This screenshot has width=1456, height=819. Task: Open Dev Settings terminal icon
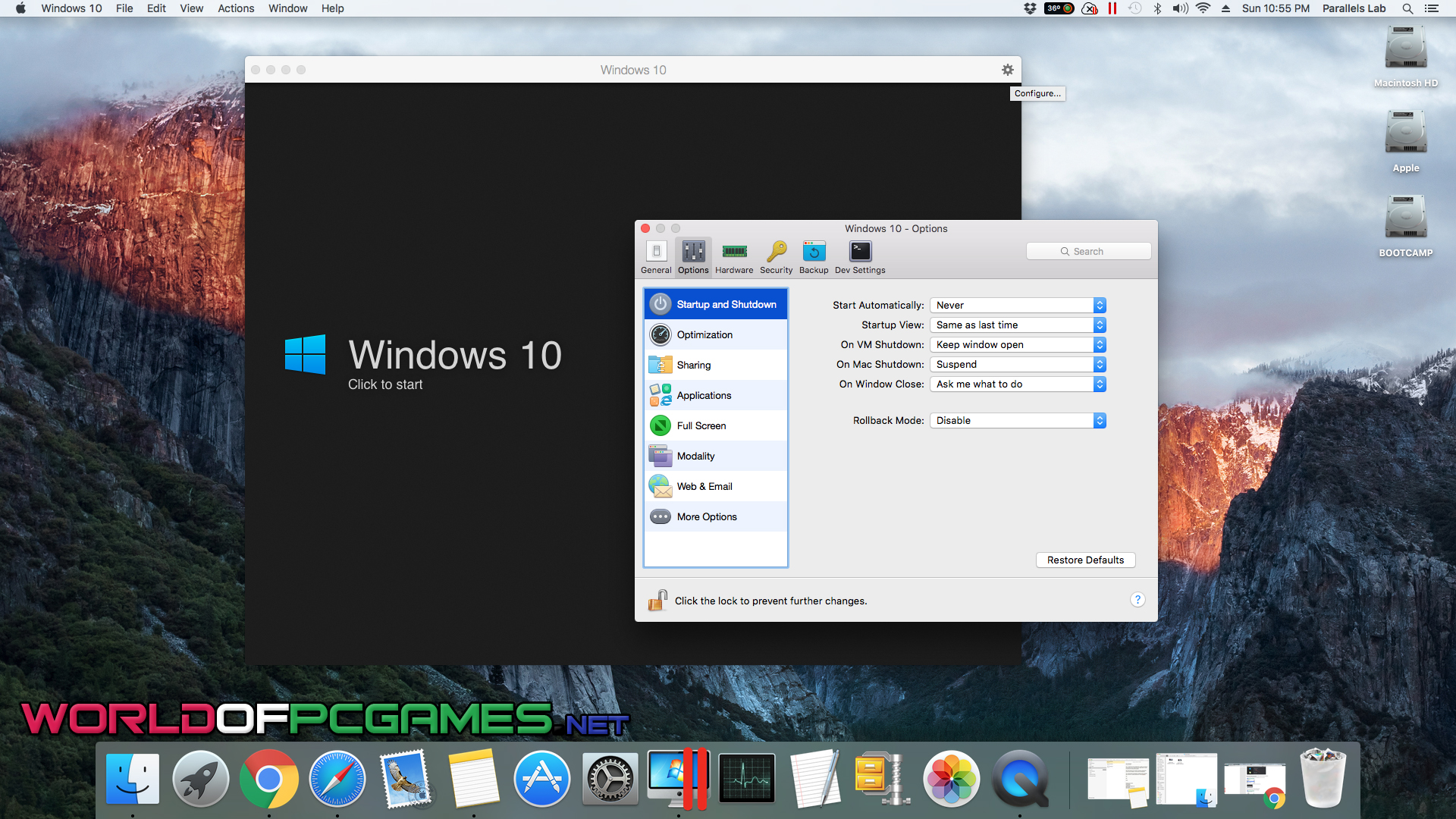tap(860, 252)
